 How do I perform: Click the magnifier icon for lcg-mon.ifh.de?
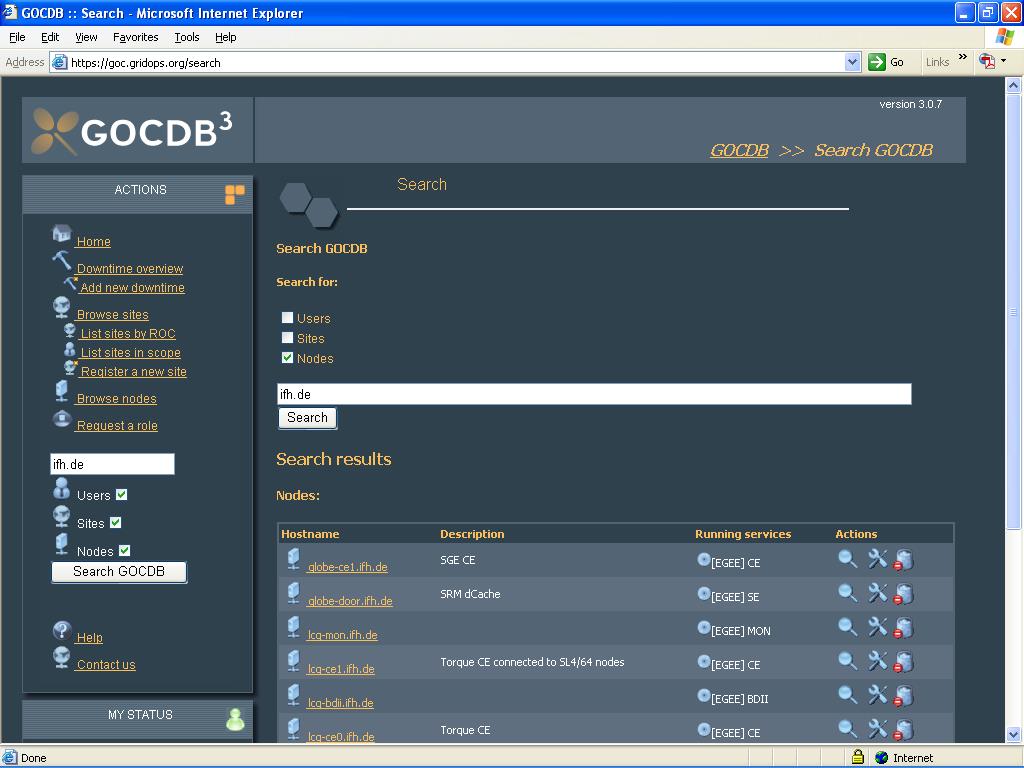tap(848, 627)
